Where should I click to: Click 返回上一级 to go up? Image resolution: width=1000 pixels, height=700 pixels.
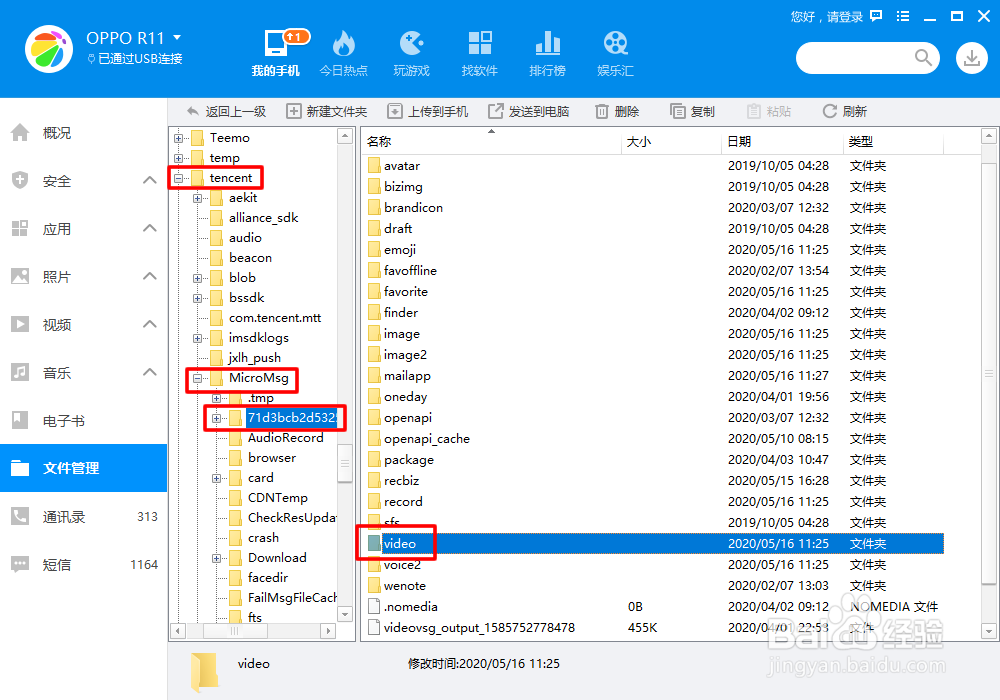pyautogui.click(x=226, y=112)
